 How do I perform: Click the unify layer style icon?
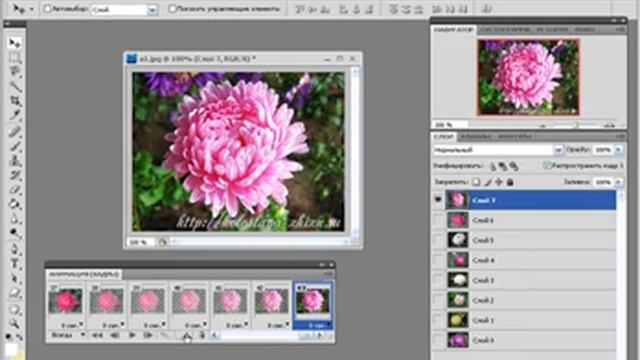514,166
